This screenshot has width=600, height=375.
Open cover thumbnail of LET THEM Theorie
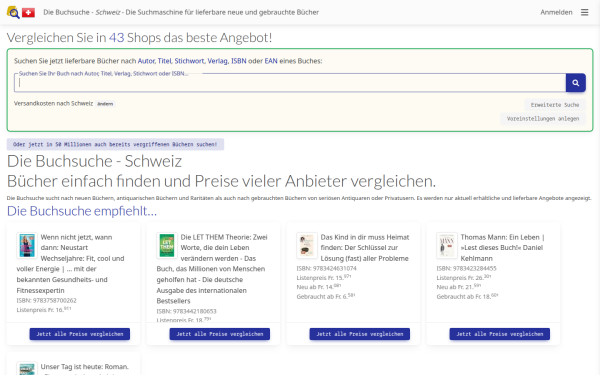[167, 245]
